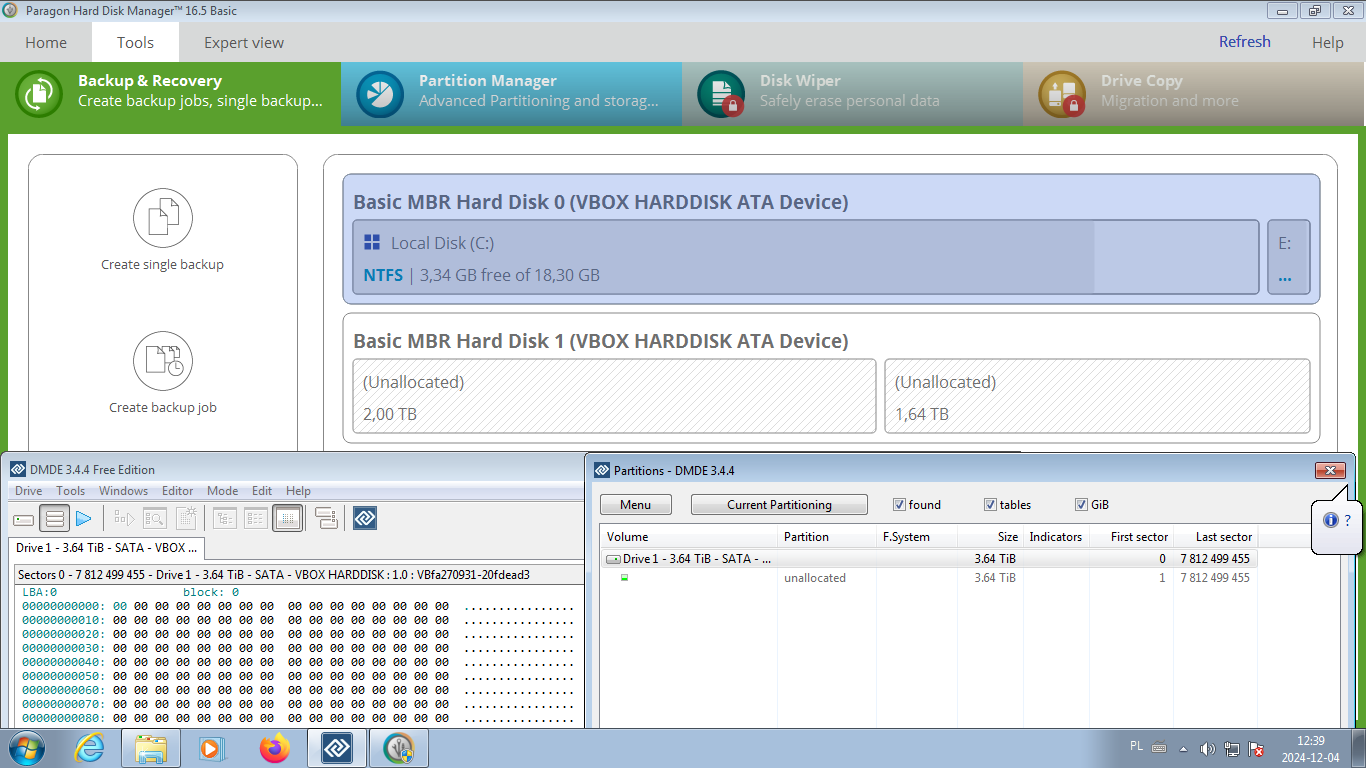Toggle the "GiB" checkbox

pos(1081,505)
